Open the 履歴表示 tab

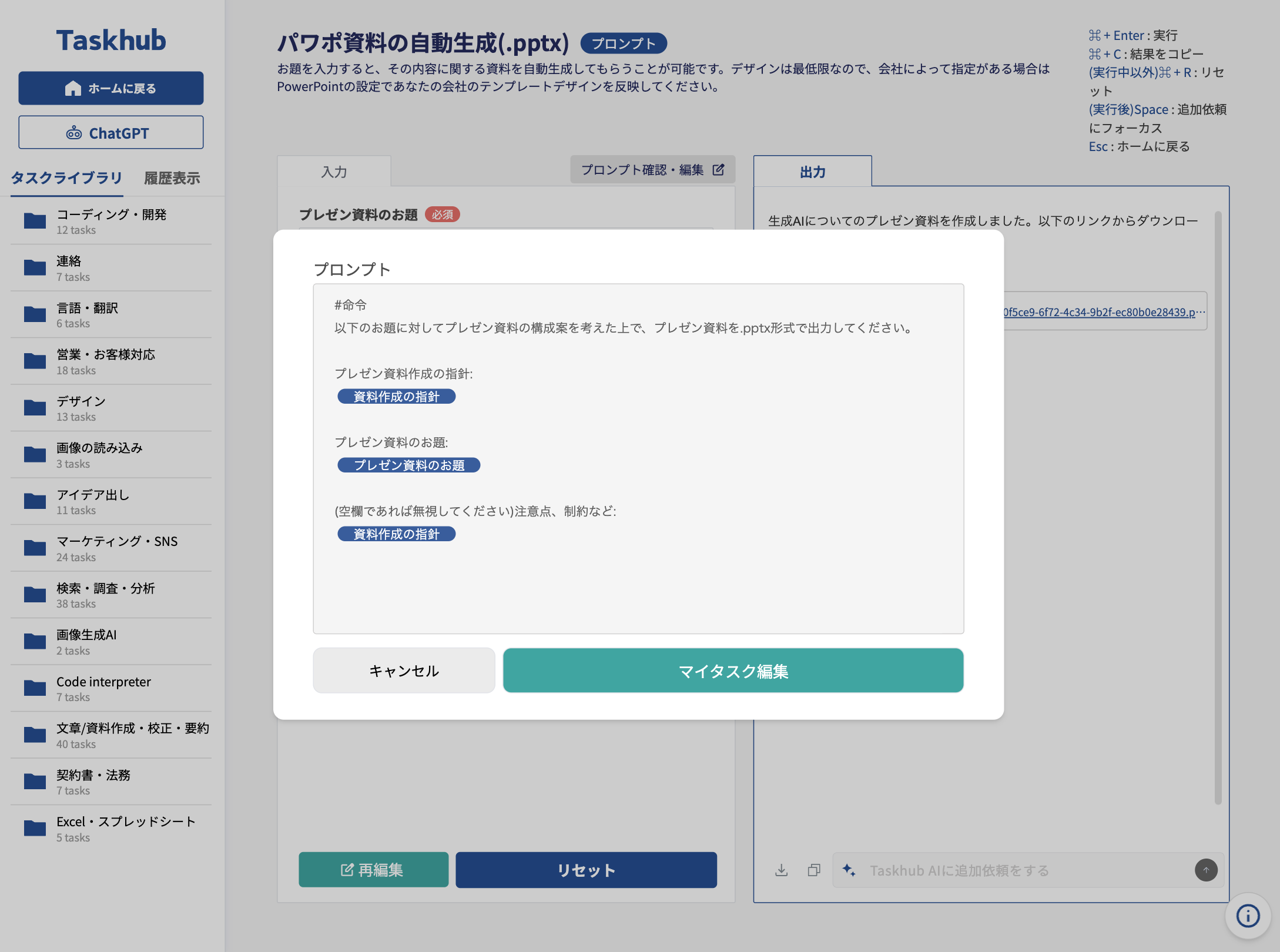tap(171, 177)
